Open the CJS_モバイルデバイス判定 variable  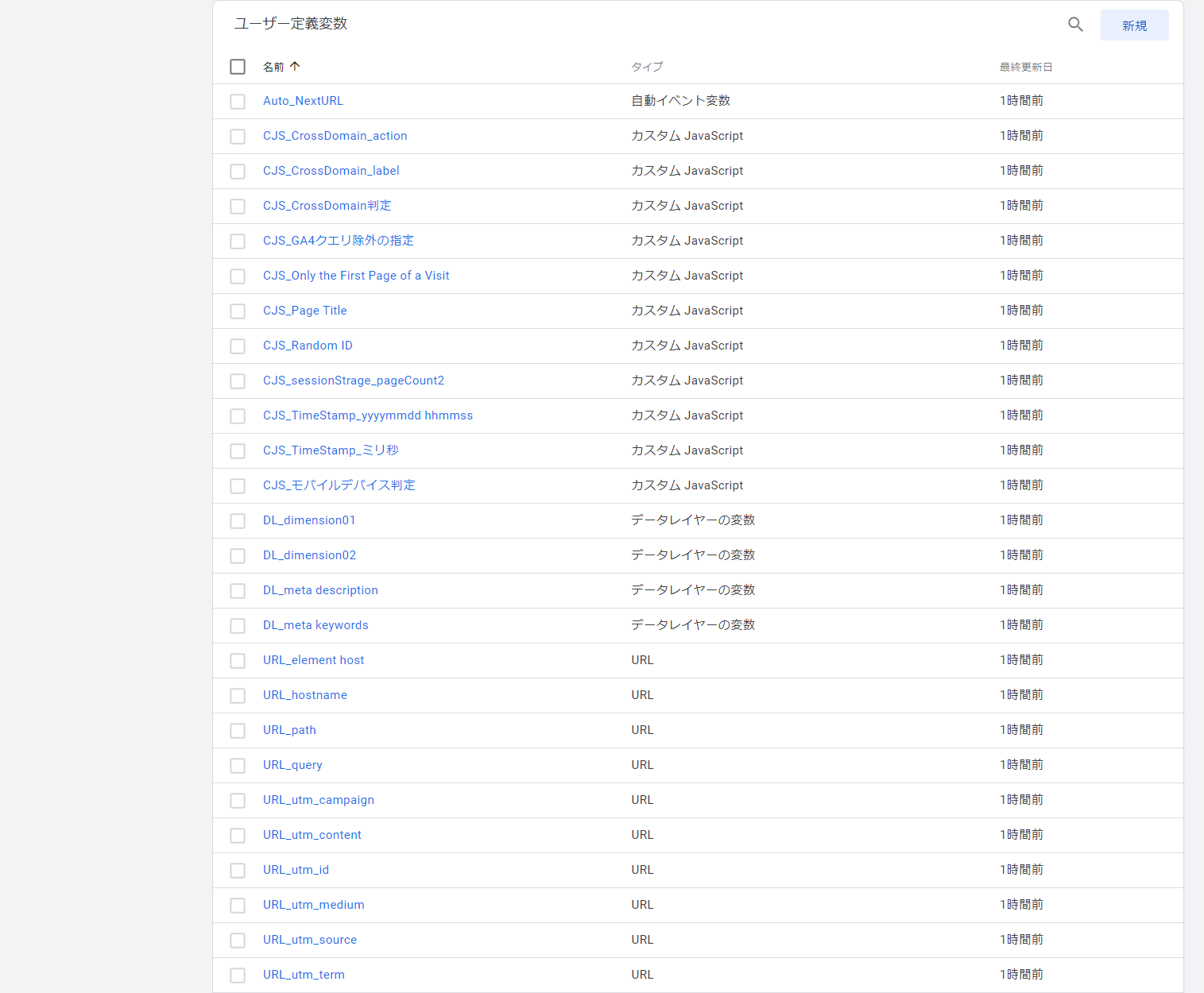pyautogui.click(x=339, y=485)
